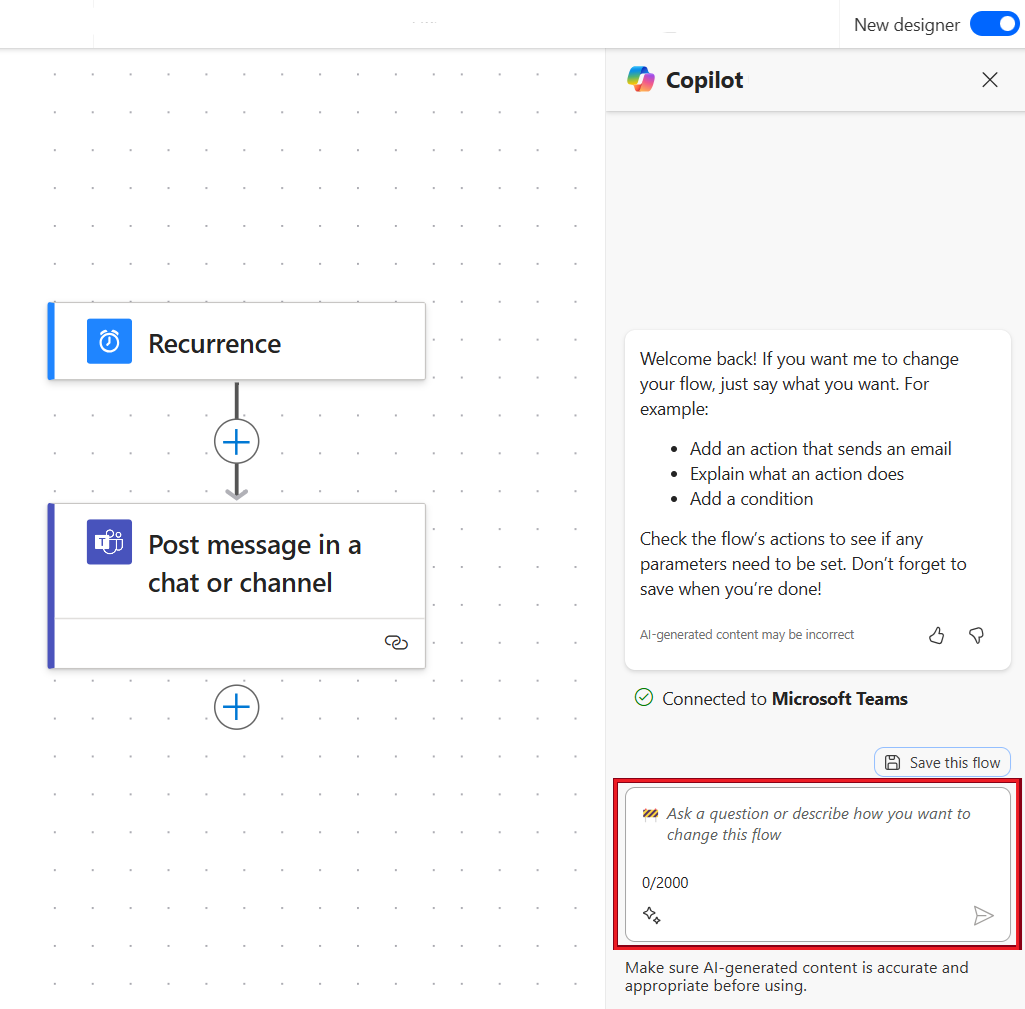
Task: Open the connection link icon on the Teams card
Action: [x=396, y=643]
